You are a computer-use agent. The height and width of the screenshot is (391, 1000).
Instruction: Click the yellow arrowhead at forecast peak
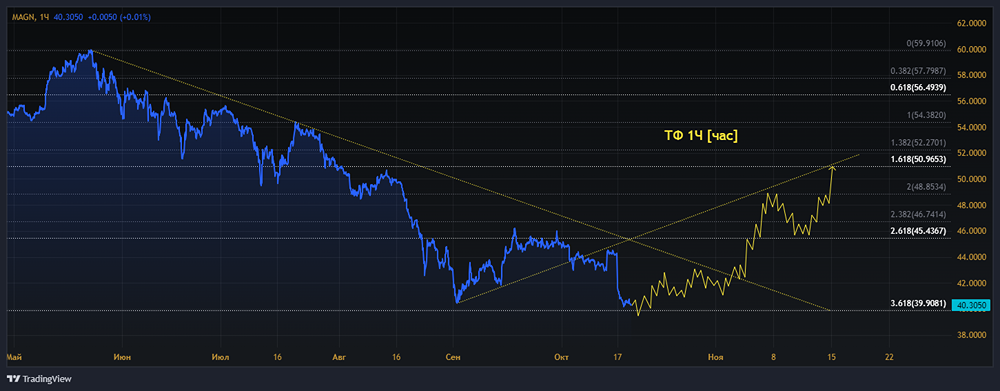click(832, 168)
